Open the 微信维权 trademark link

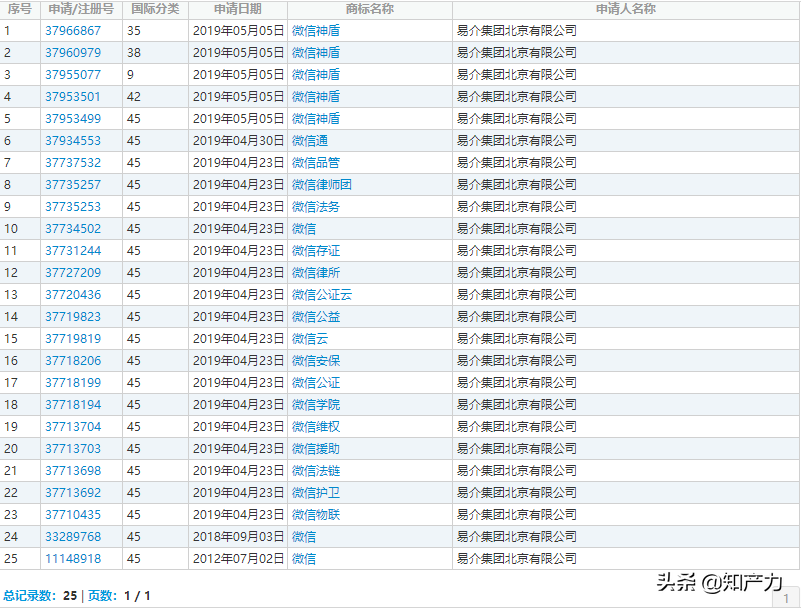pyautogui.click(x=316, y=426)
